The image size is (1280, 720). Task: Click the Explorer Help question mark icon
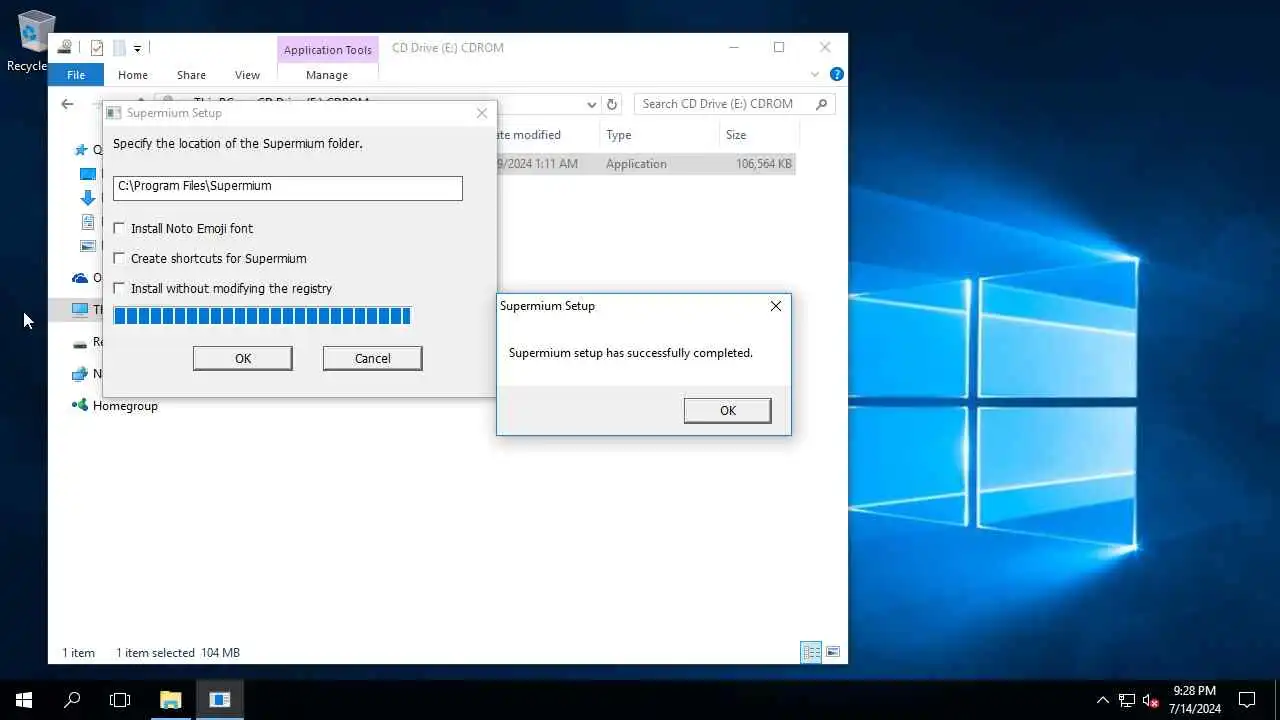pos(837,74)
